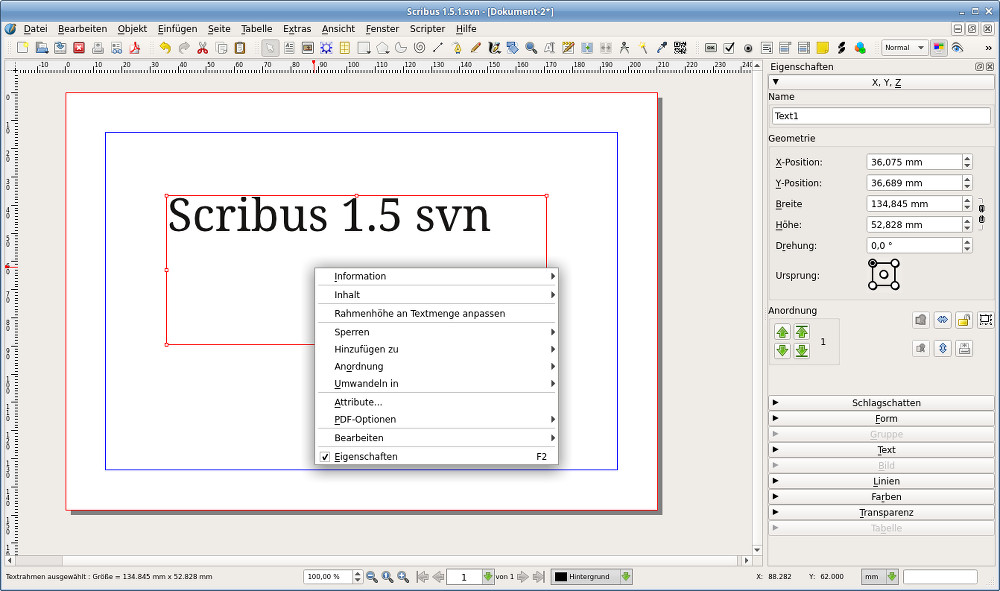Export as PDF using the PDF icon
The image size is (1000, 591).
(135, 48)
